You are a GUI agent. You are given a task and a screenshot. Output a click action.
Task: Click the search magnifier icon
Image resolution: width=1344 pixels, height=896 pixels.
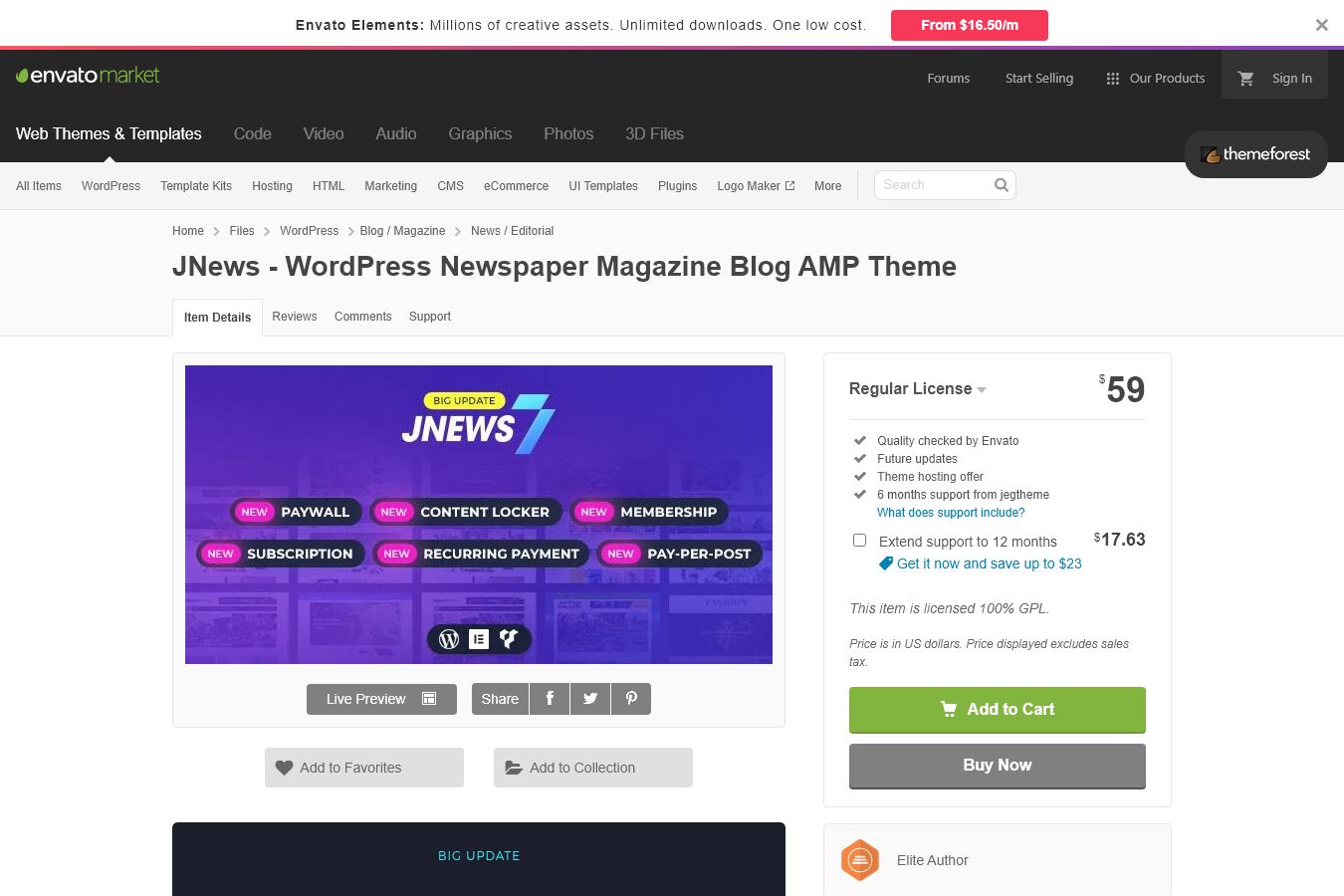point(1002,185)
